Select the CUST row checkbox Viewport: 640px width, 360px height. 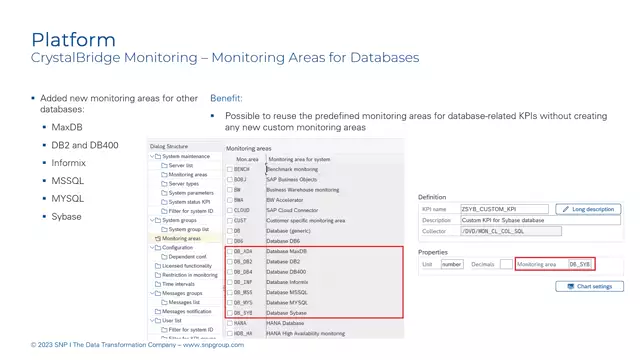(x=230, y=220)
